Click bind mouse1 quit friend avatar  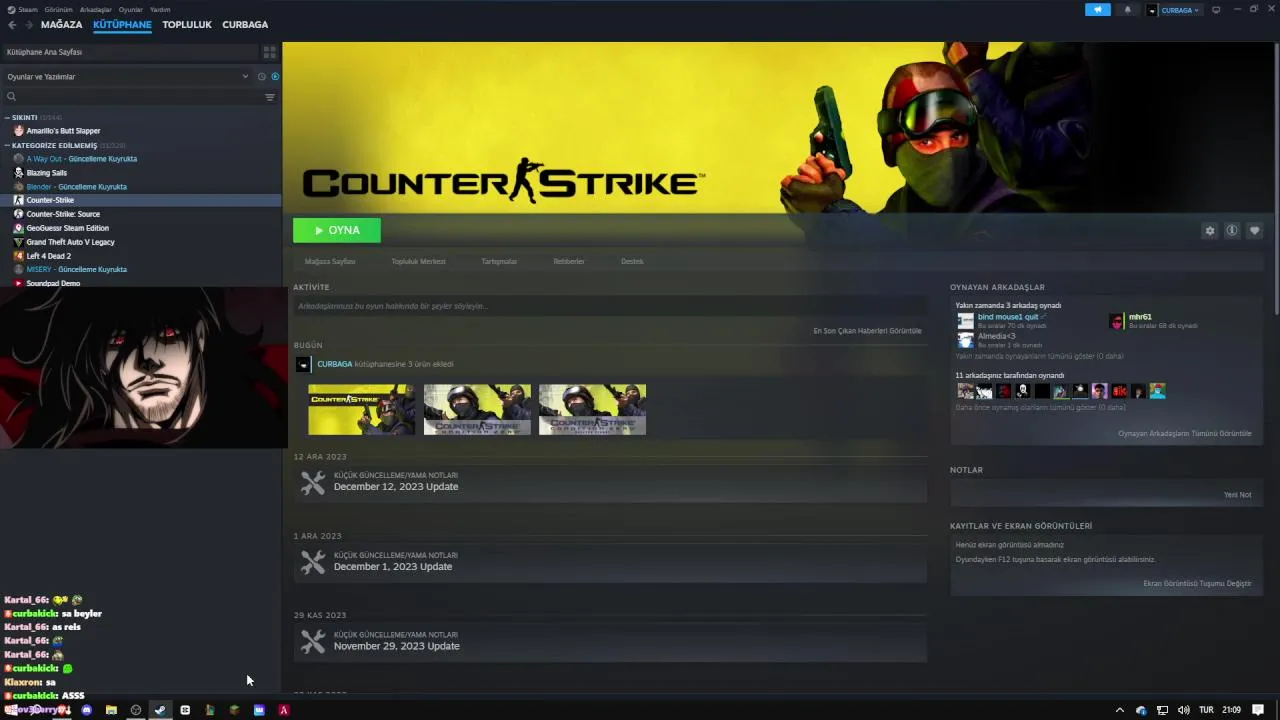click(x=965, y=321)
